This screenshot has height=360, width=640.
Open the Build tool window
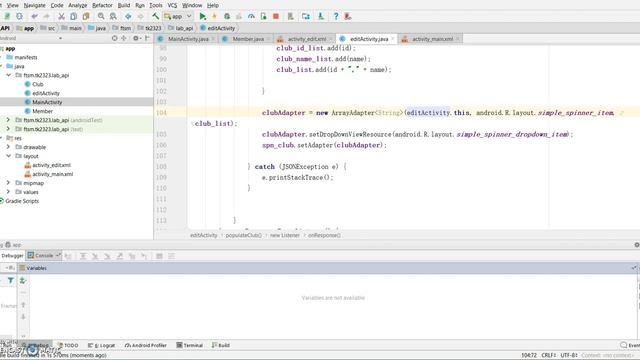[x=221, y=345]
